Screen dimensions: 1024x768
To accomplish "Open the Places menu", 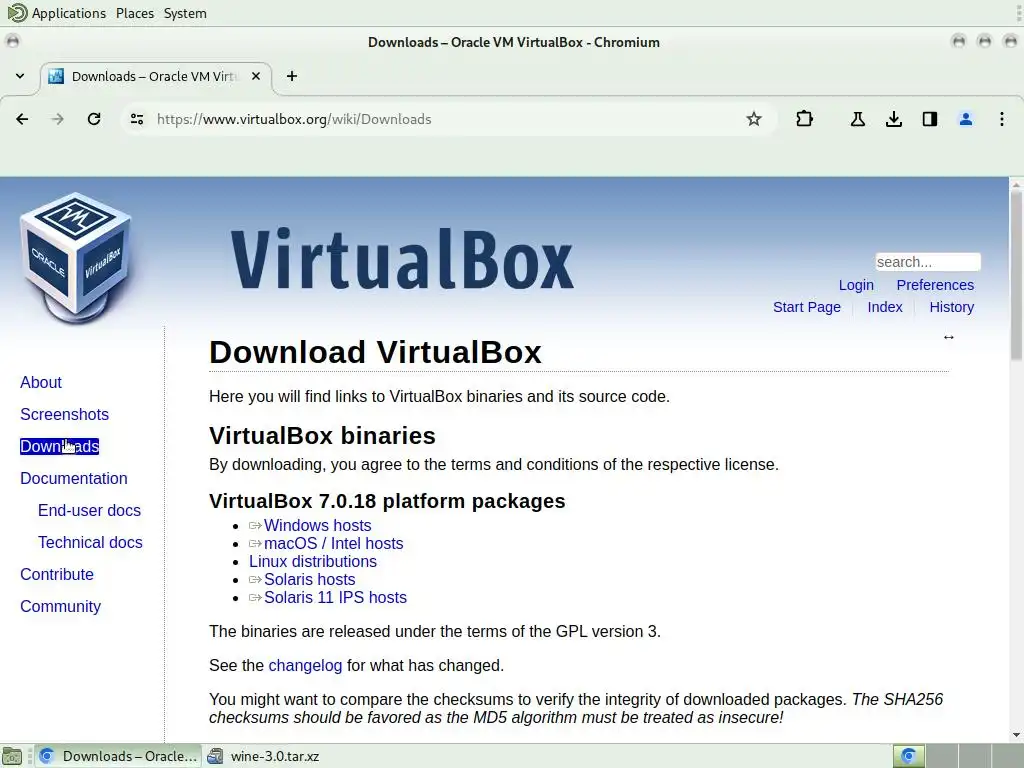I will (x=135, y=13).
